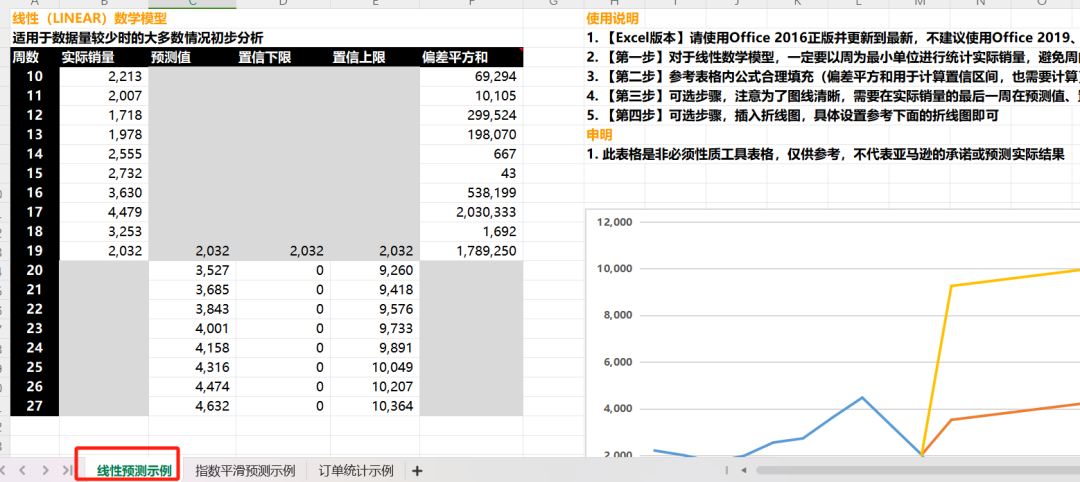The height and width of the screenshot is (482, 1080).
Task: Select week 12 sales cell 1,718
Action: pyautogui.click(x=104, y=115)
